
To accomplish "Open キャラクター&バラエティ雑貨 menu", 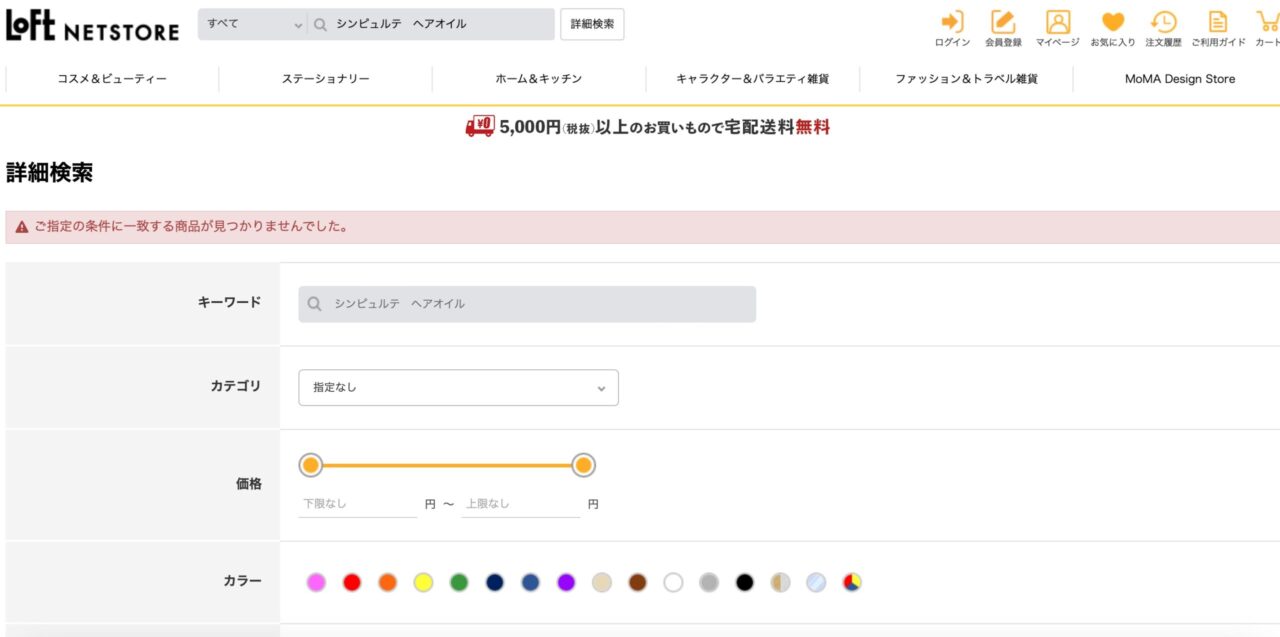I will [x=753, y=79].
